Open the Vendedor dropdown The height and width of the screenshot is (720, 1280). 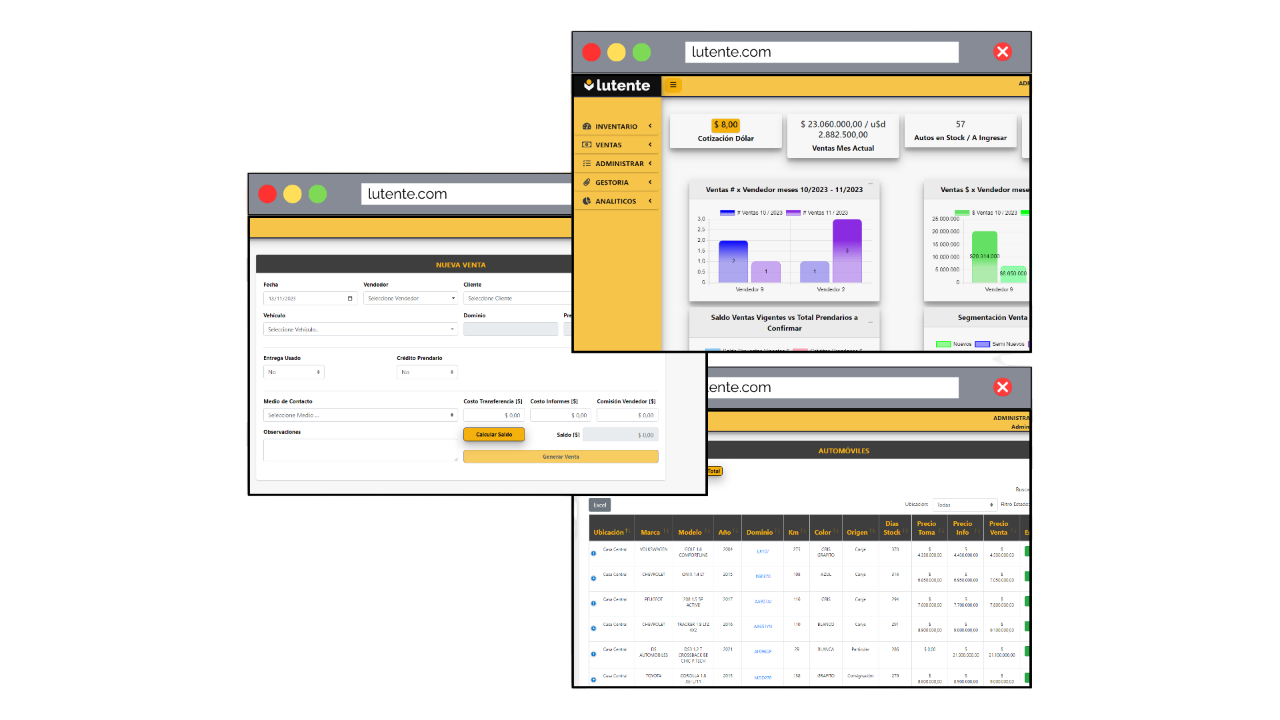[x=410, y=298]
